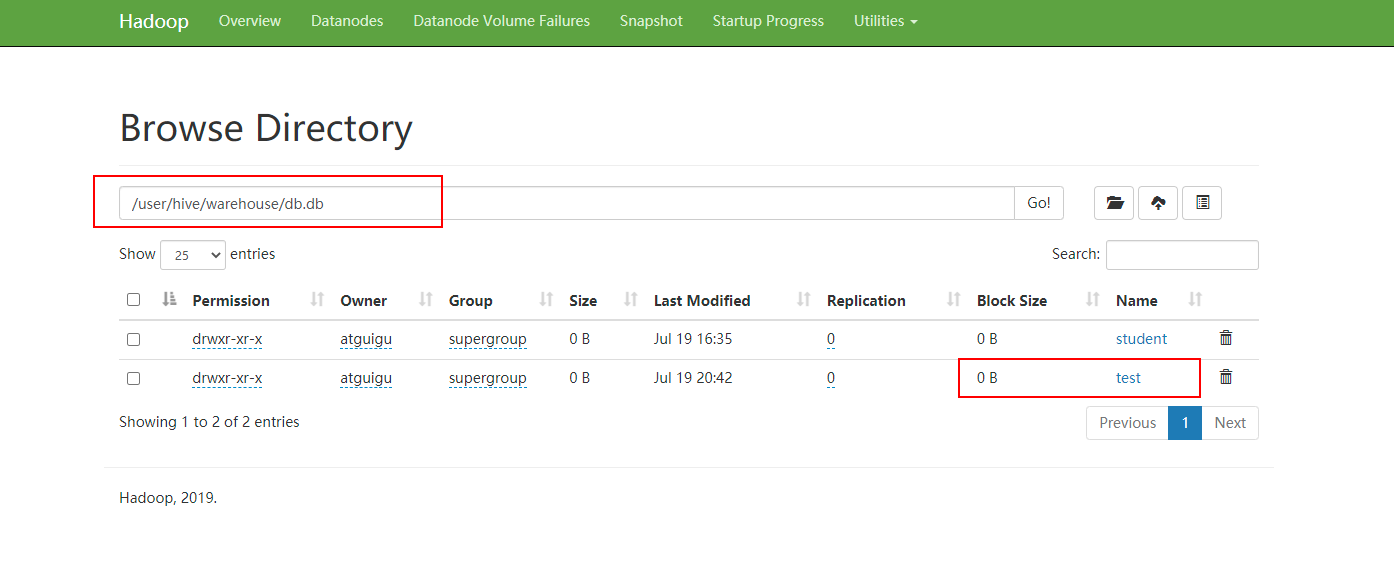
Task: Toggle the select-all checkbox in table header
Action: click(134, 299)
